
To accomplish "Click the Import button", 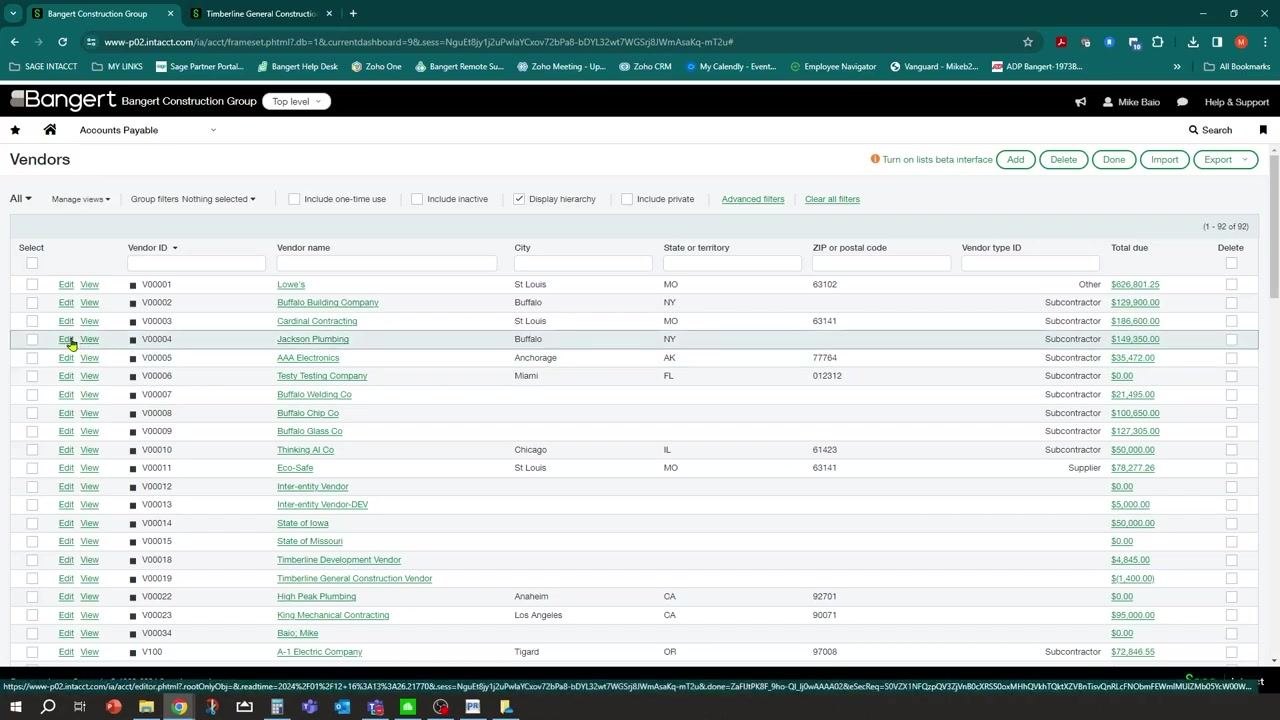I will click(x=1164, y=160).
